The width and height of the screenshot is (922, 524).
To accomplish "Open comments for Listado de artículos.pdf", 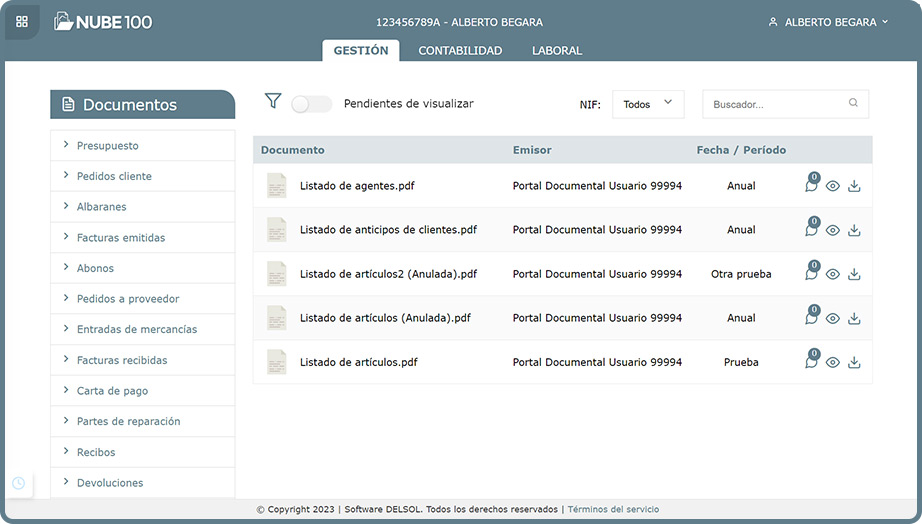I will 811,362.
